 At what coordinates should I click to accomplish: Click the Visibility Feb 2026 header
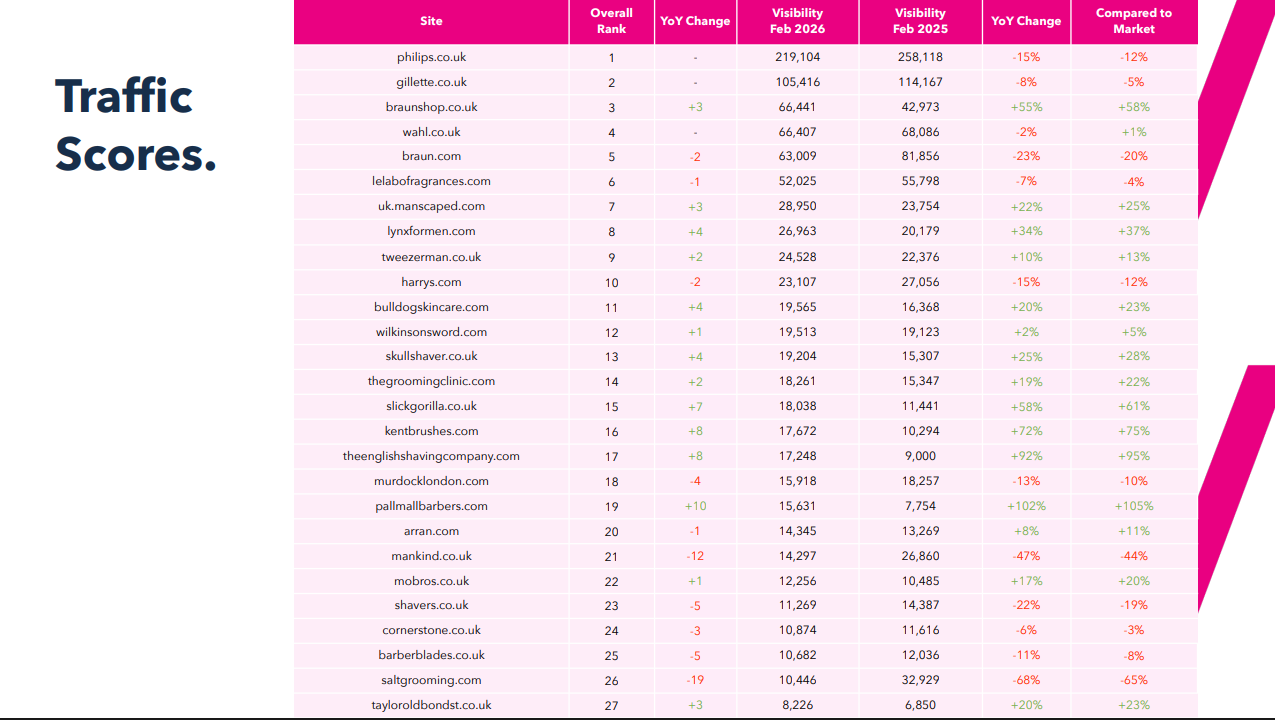[x=797, y=21]
